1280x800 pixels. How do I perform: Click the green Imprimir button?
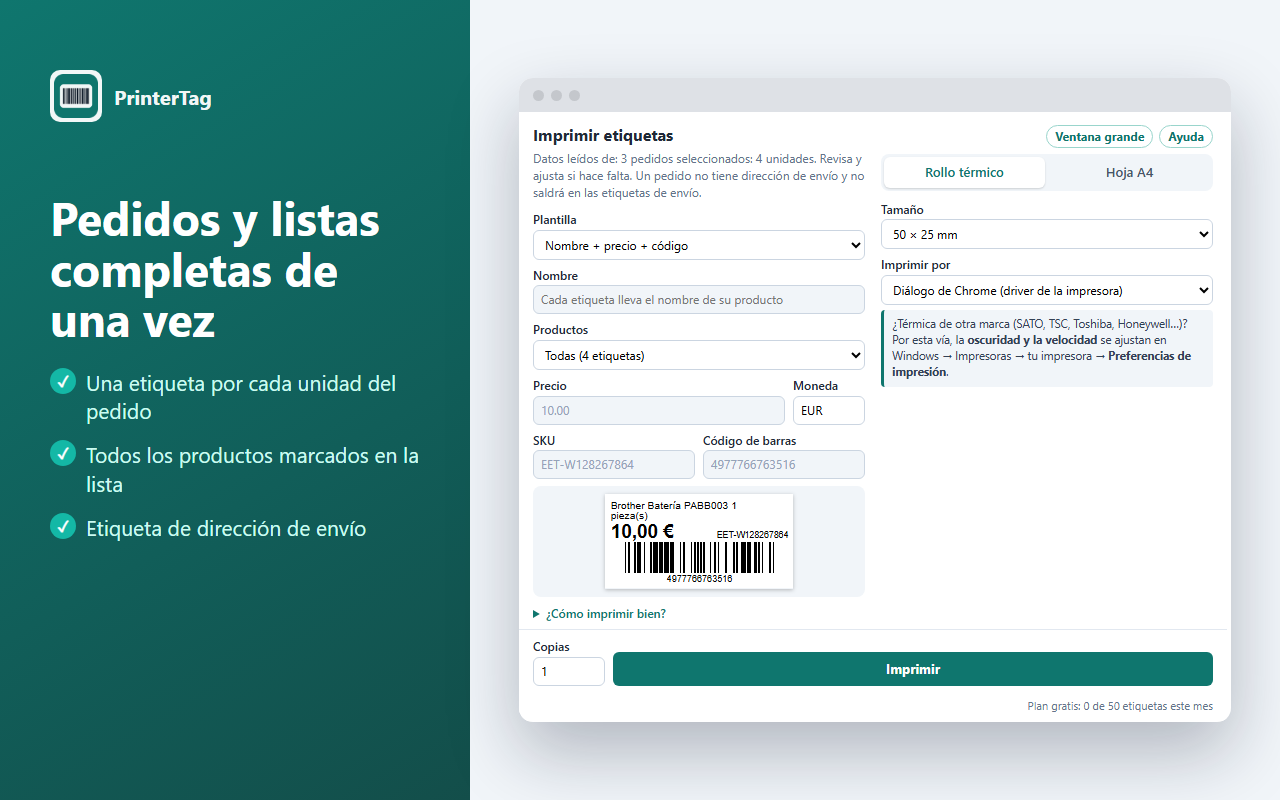tap(913, 669)
